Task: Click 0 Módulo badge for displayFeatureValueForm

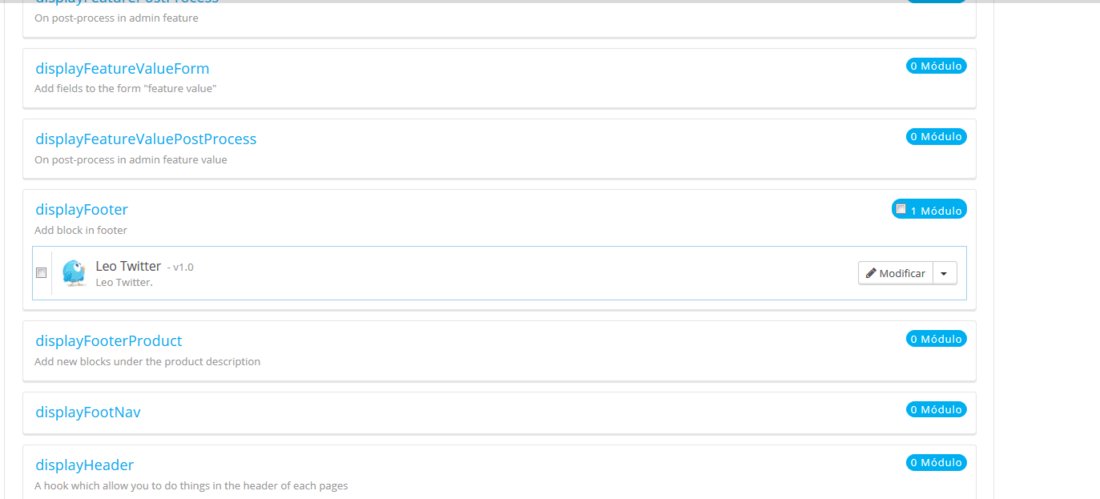Action: pyautogui.click(x=936, y=66)
